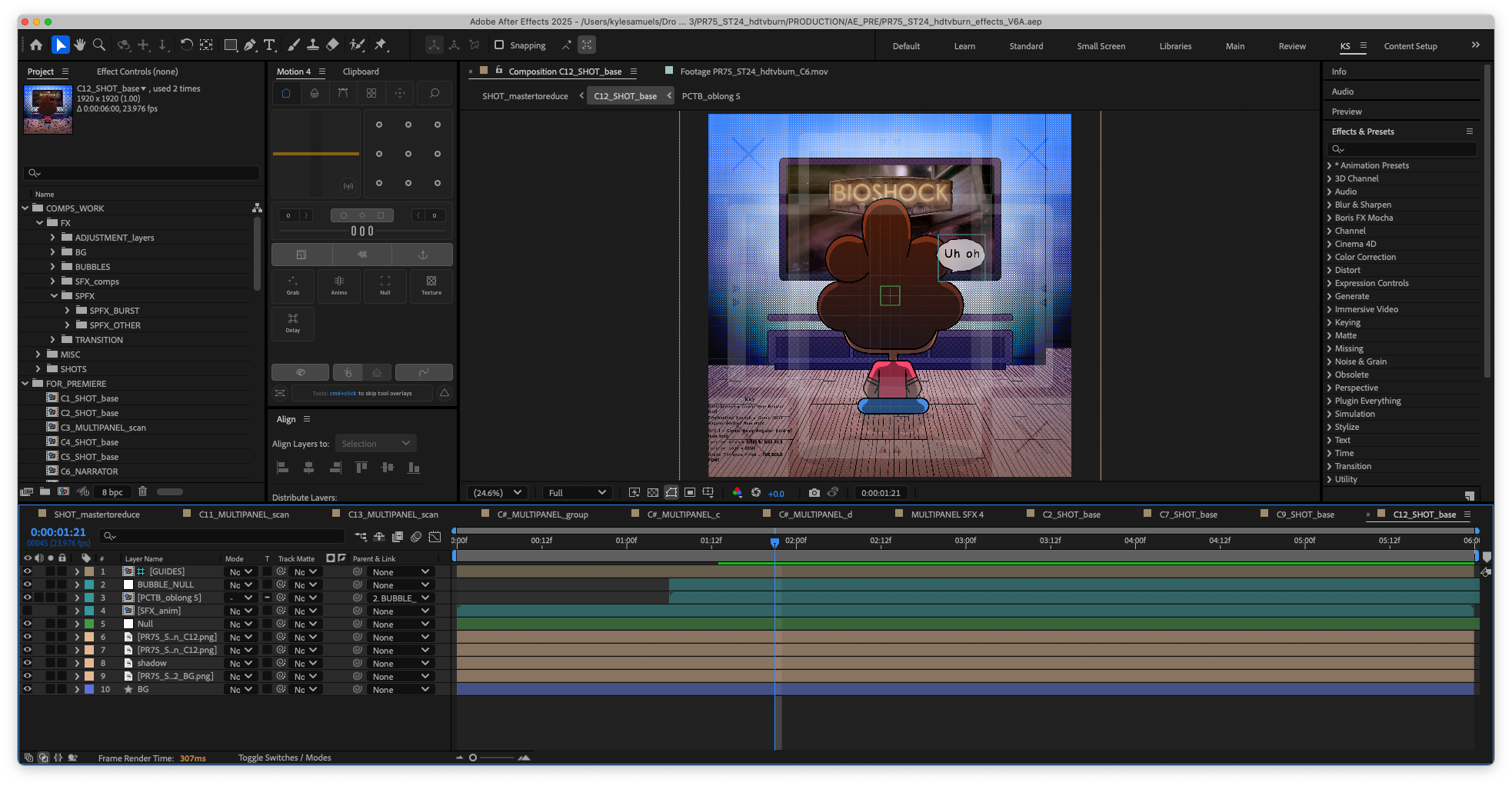Click the Anime button in Motion 4
The image size is (1512, 786).
pyautogui.click(x=339, y=285)
